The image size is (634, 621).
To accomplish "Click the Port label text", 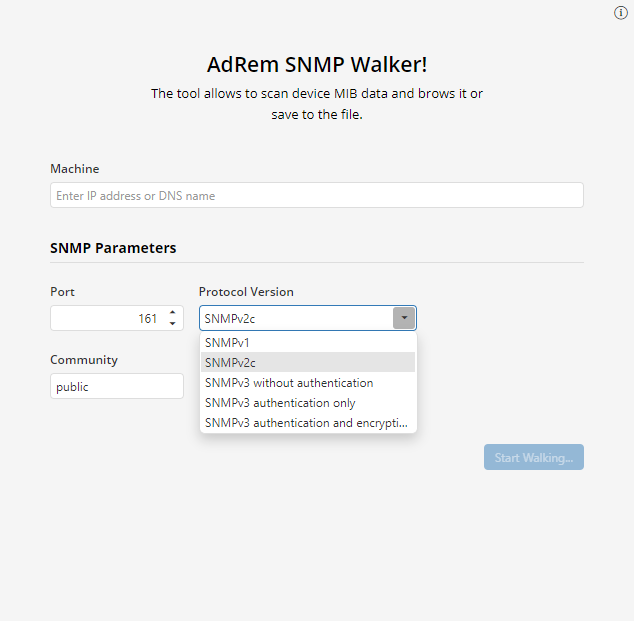I will point(62,292).
